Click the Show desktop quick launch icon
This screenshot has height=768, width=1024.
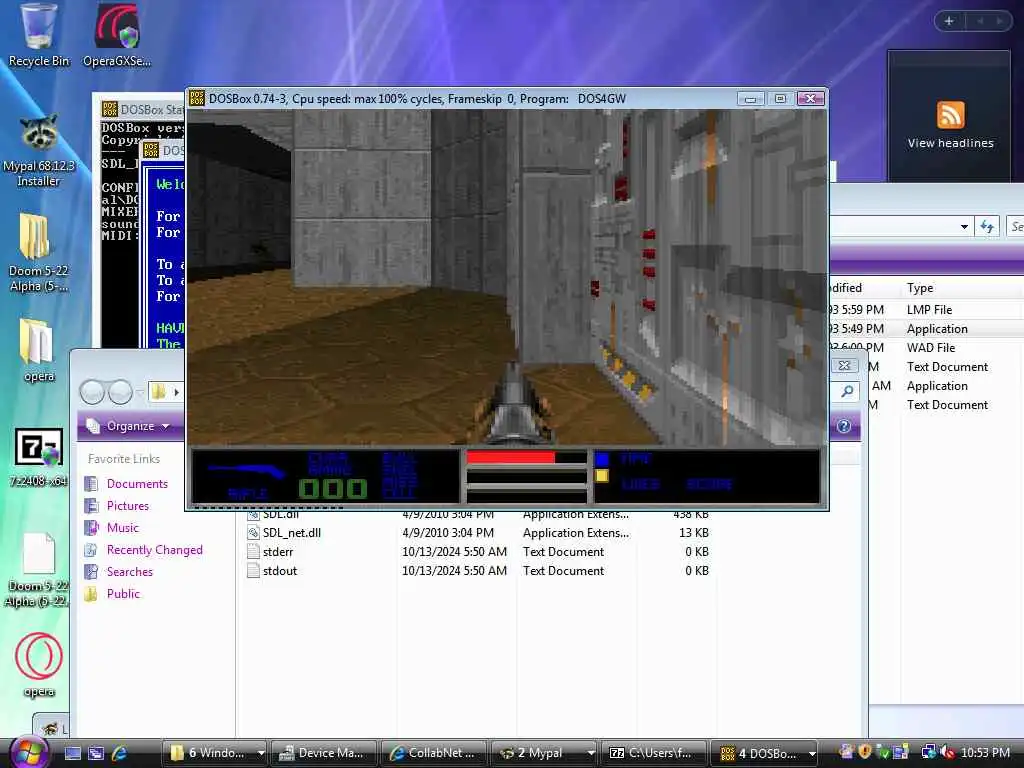[73, 753]
